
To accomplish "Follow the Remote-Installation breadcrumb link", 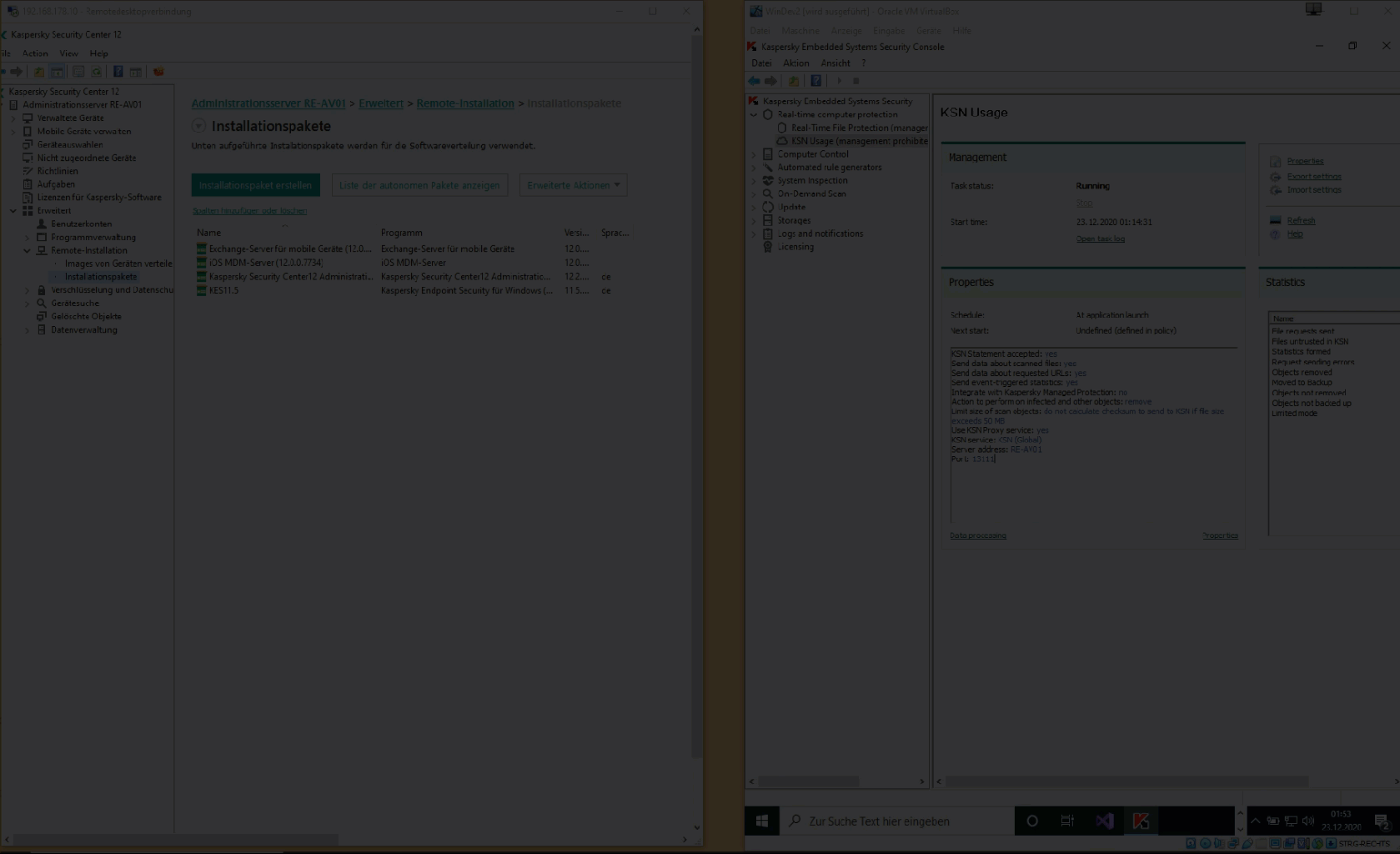I will pos(465,103).
